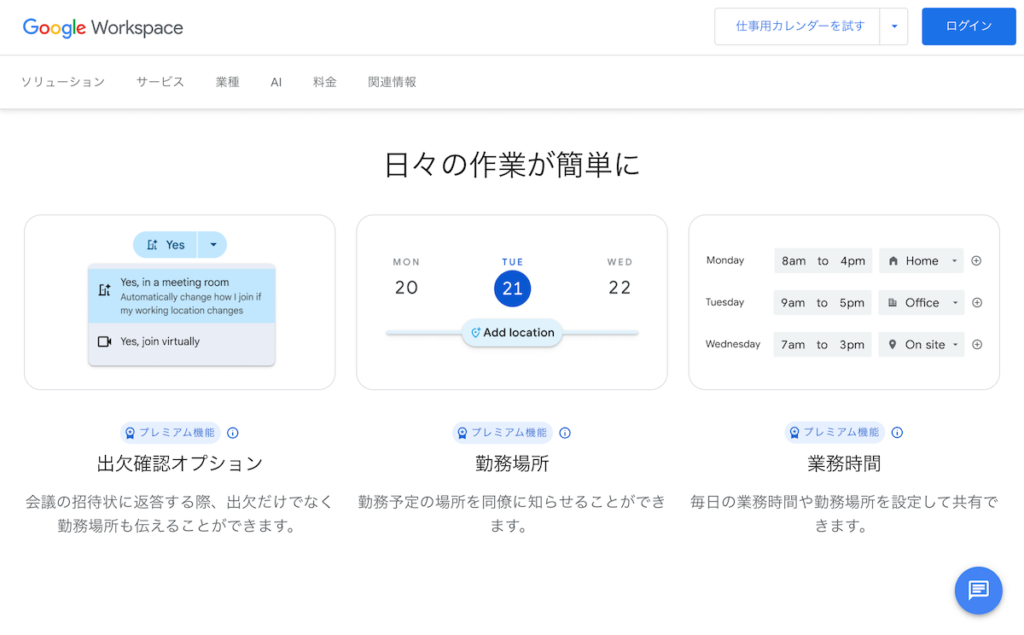This screenshot has width=1024, height=635.
Task: Click the meeting room icon in Yes option
Action: point(104,290)
